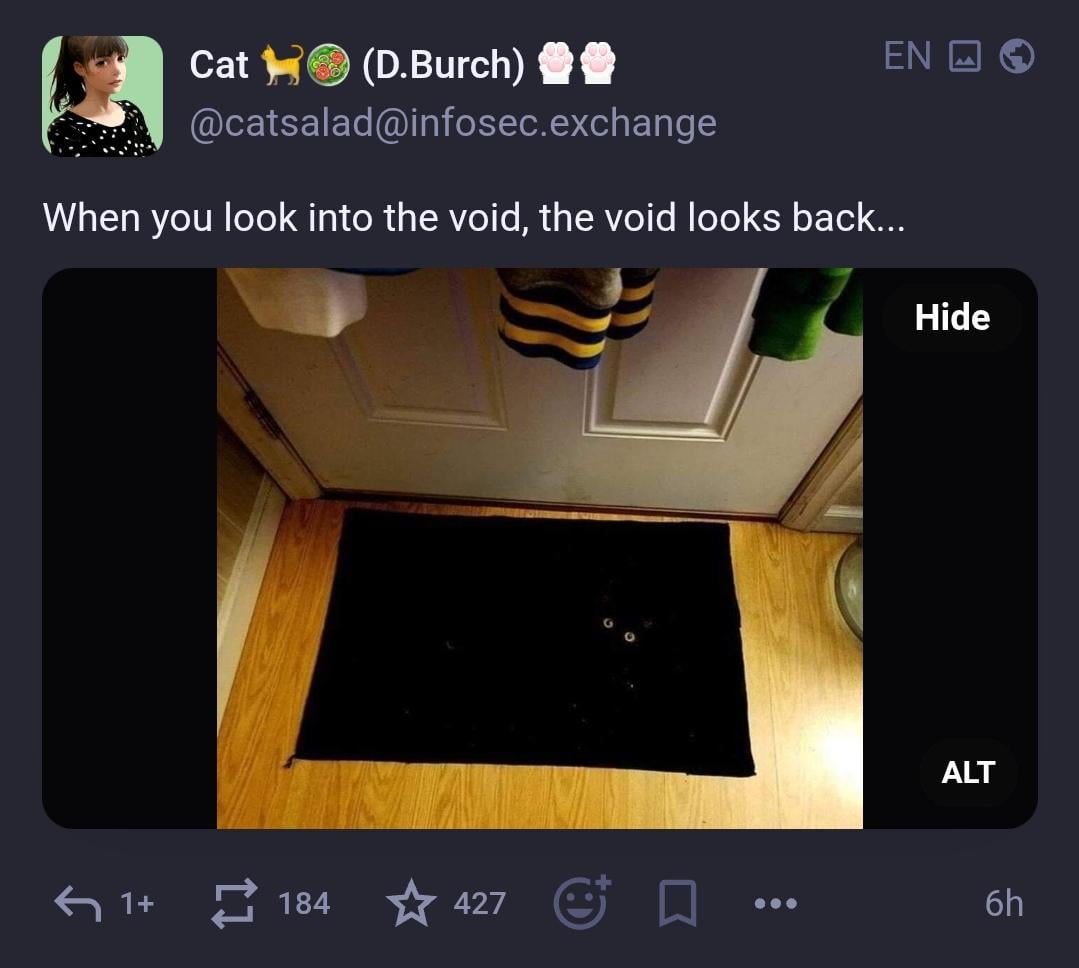Image resolution: width=1079 pixels, height=968 pixels.
Task: Boost the post with the retweet icon
Action: pyautogui.click(x=234, y=903)
